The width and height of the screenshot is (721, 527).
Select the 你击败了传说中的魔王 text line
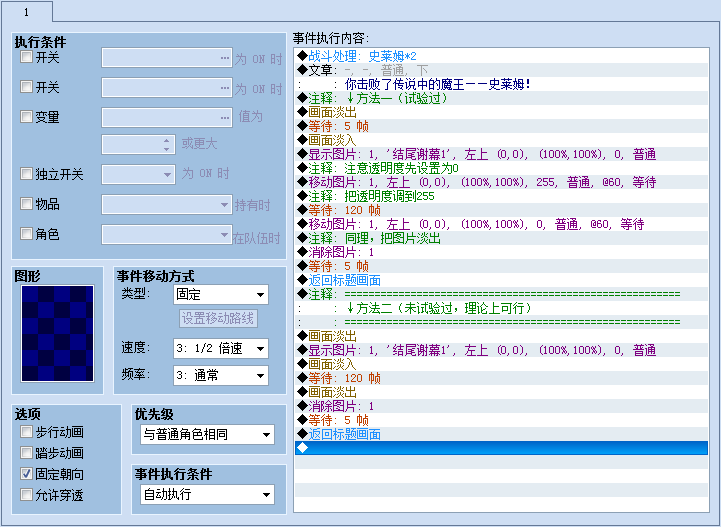click(x=501, y=84)
